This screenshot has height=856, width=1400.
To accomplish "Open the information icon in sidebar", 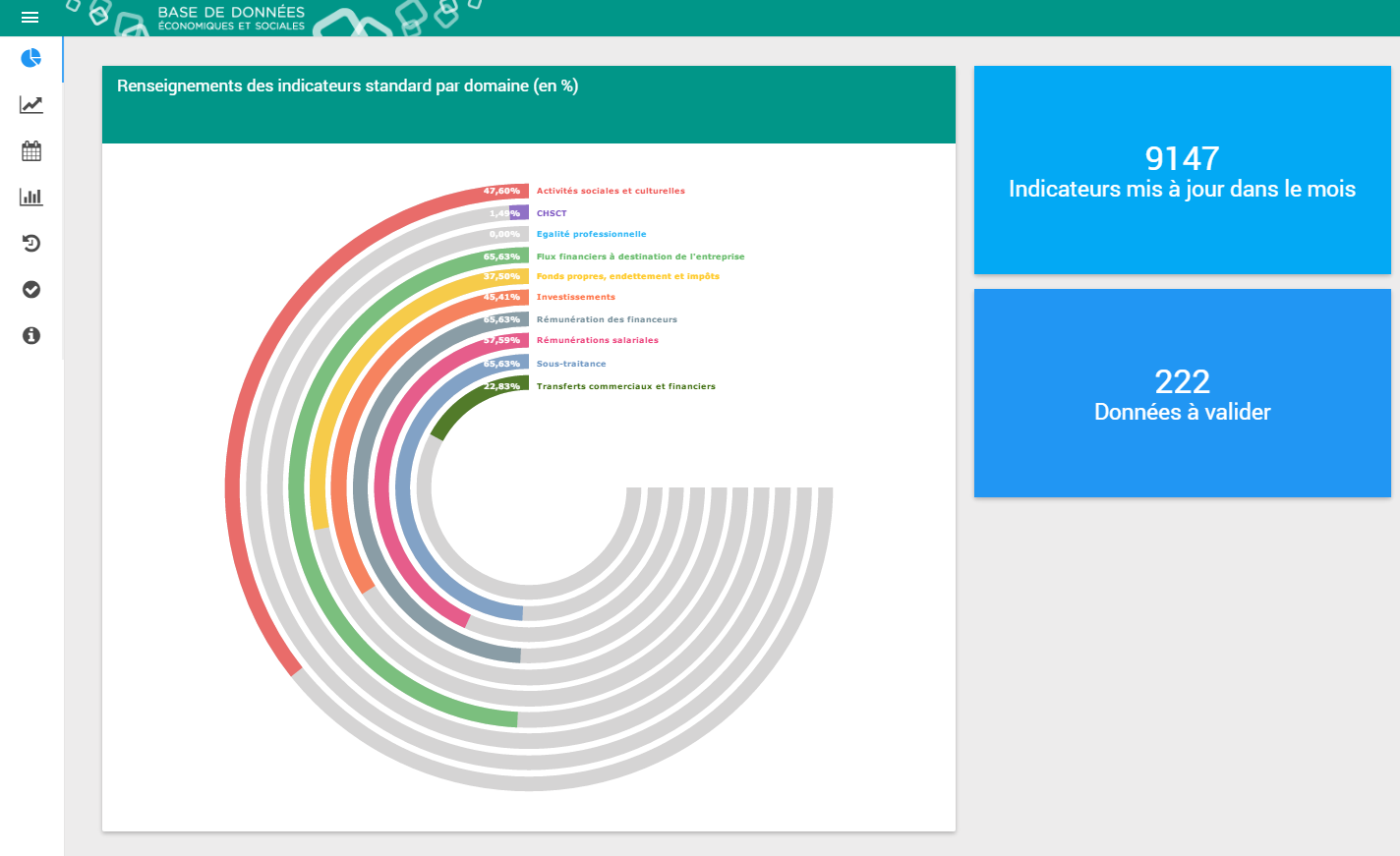I will tap(31, 335).
